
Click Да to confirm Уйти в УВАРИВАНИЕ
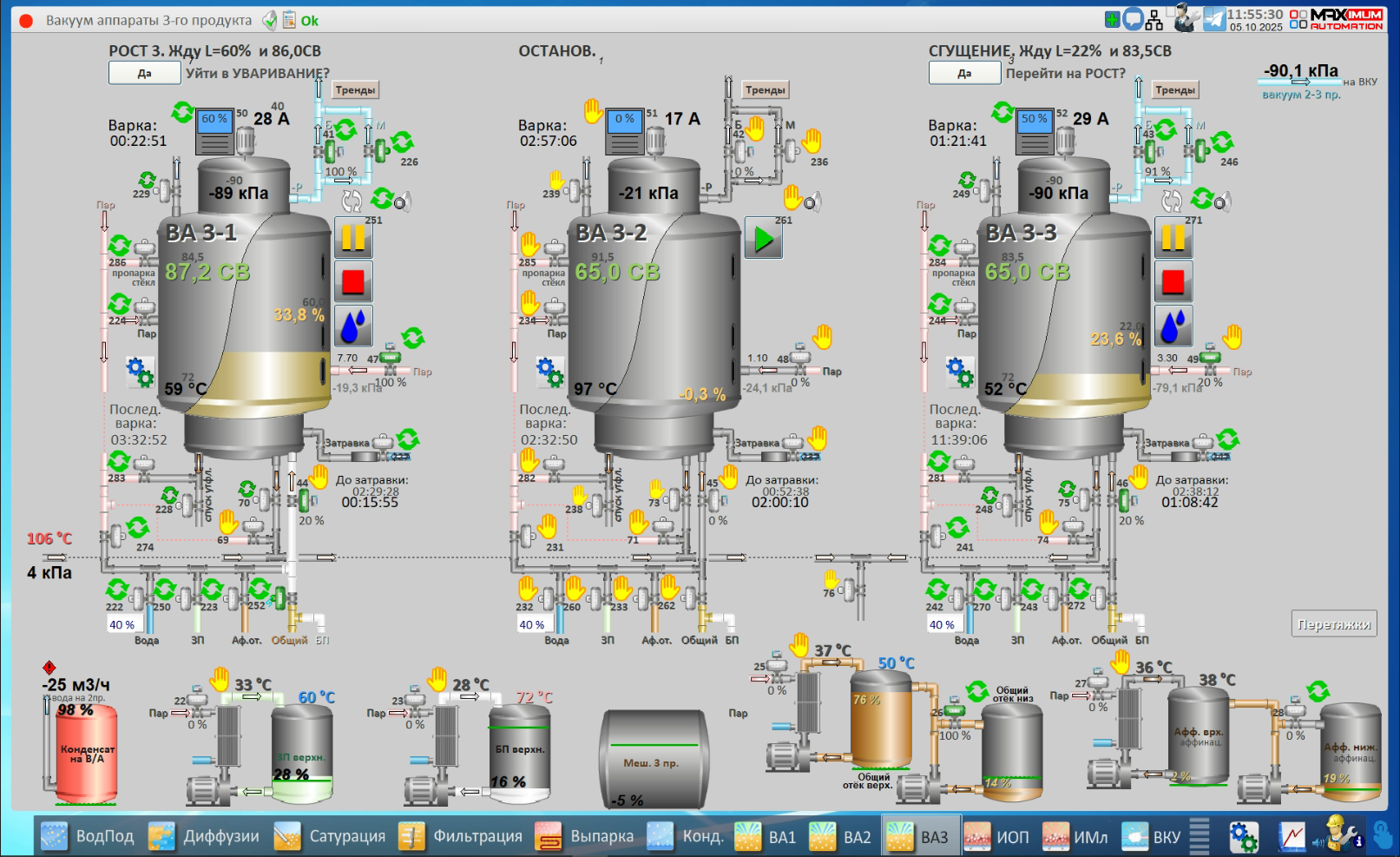tap(144, 74)
